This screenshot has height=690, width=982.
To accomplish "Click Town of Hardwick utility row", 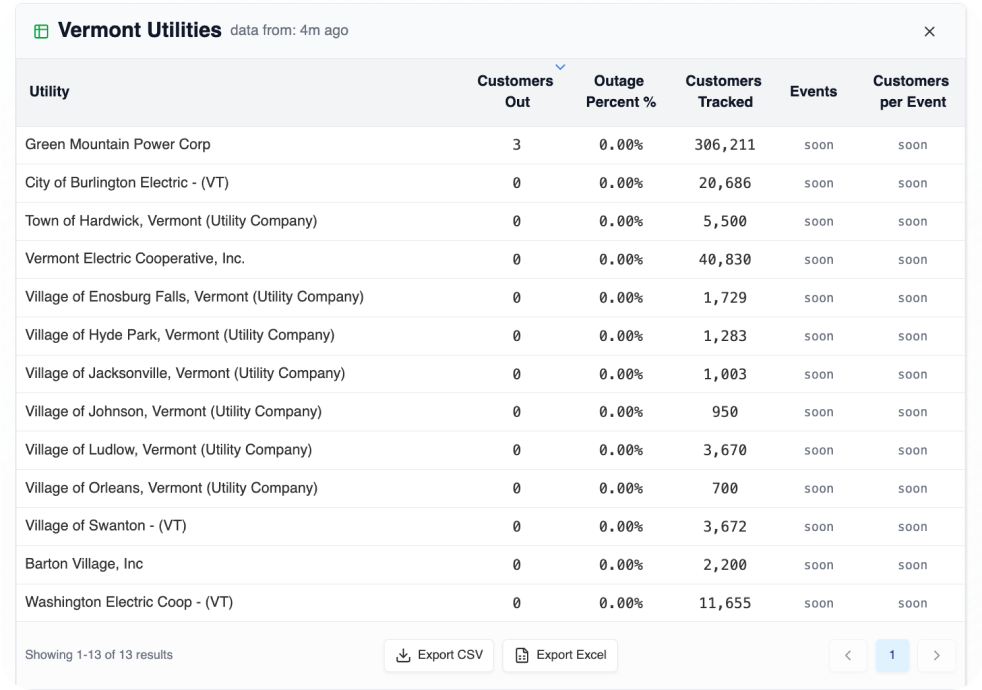I will point(171,221).
